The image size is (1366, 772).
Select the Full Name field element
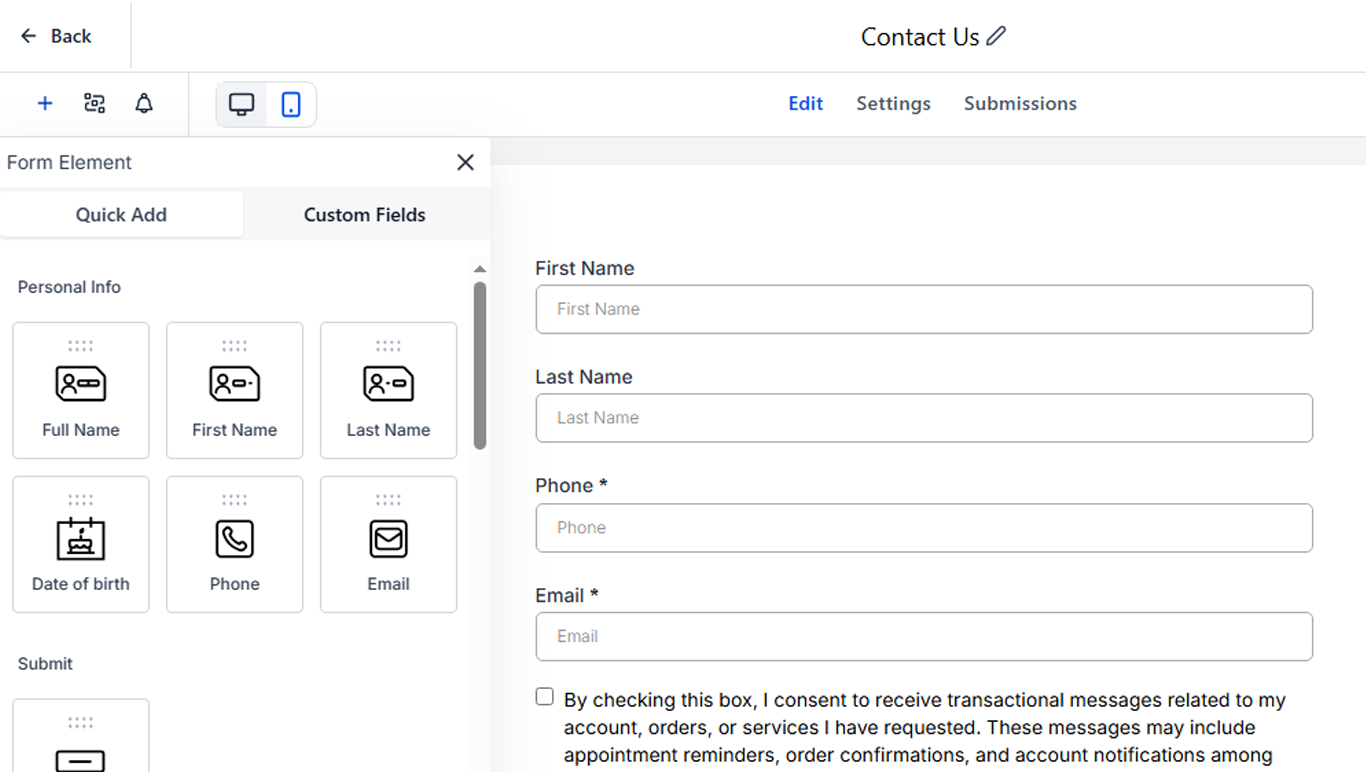(81, 390)
